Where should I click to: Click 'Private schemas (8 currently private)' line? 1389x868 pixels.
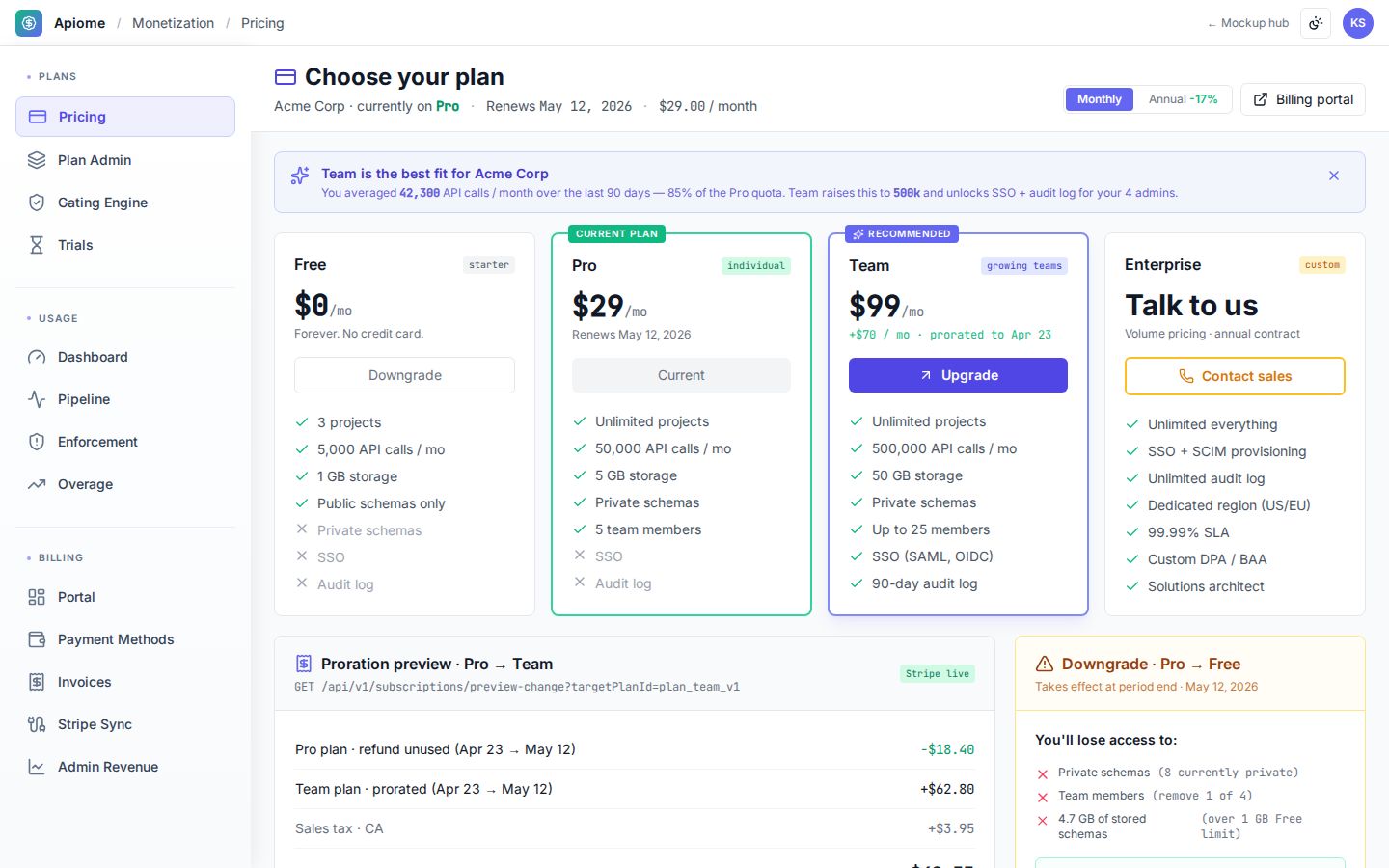[x=1178, y=773]
